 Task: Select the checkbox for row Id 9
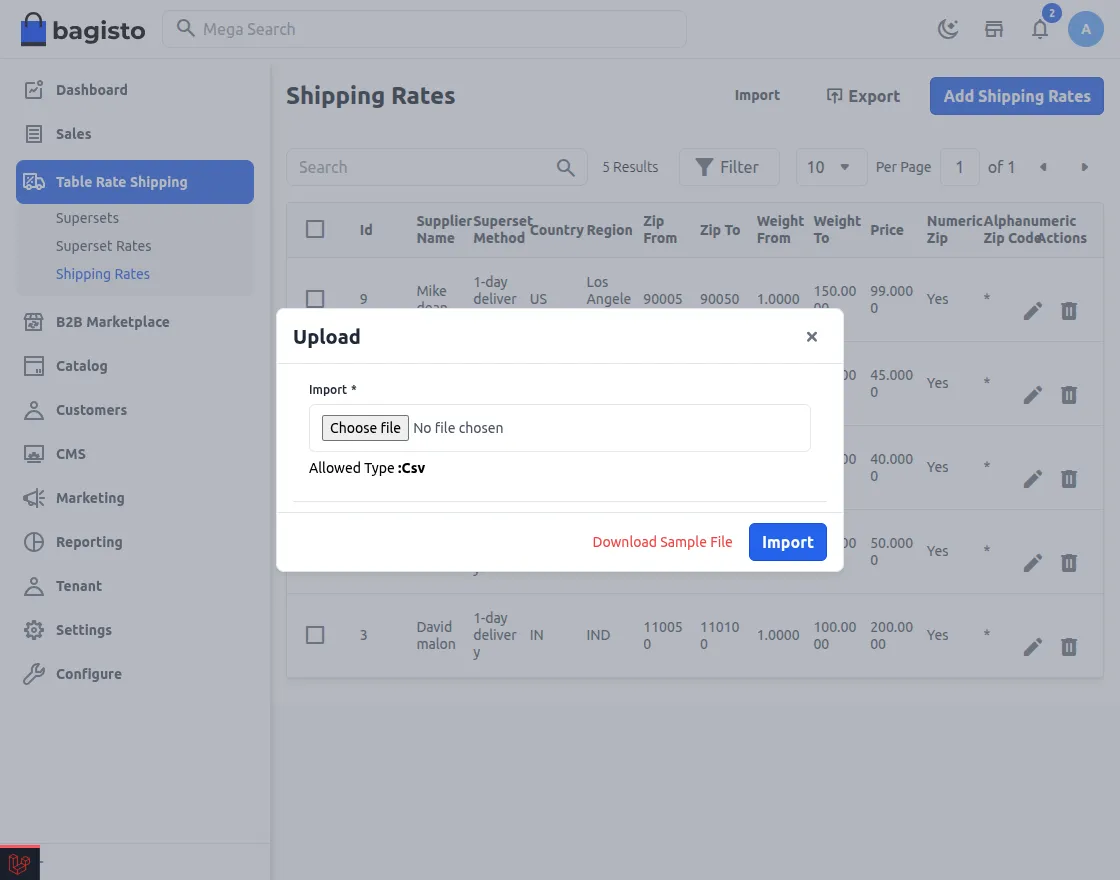315,299
